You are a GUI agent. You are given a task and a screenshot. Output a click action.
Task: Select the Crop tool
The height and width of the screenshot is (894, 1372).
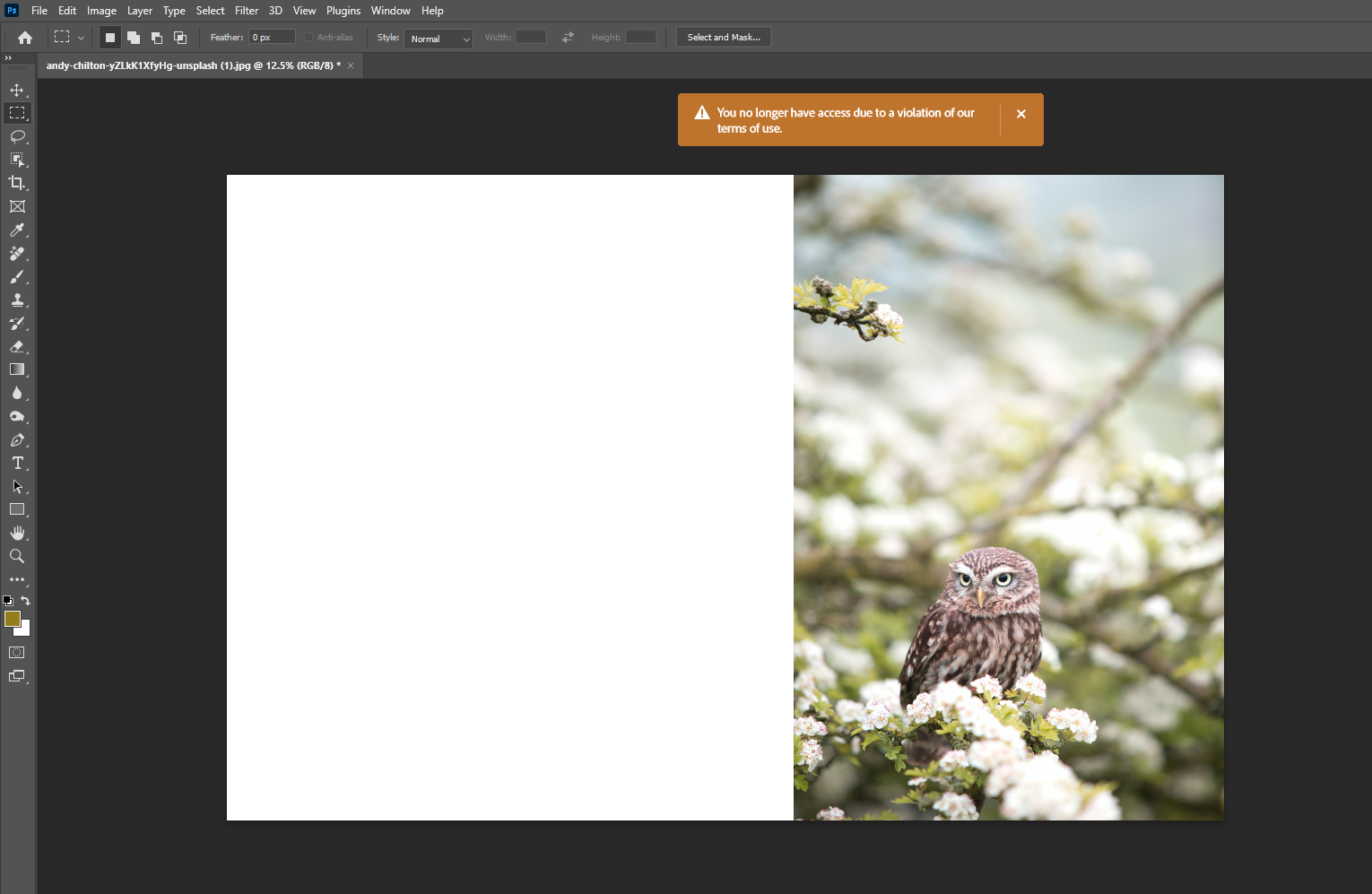(17, 183)
